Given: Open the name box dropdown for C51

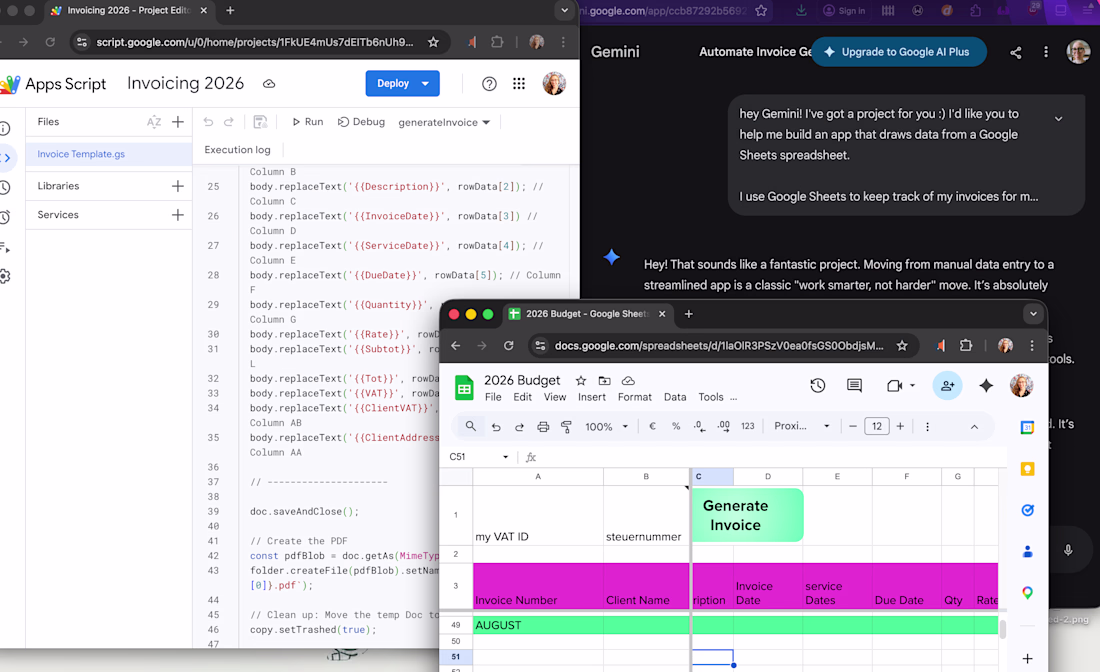Looking at the screenshot, I should pyautogui.click(x=505, y=457).
